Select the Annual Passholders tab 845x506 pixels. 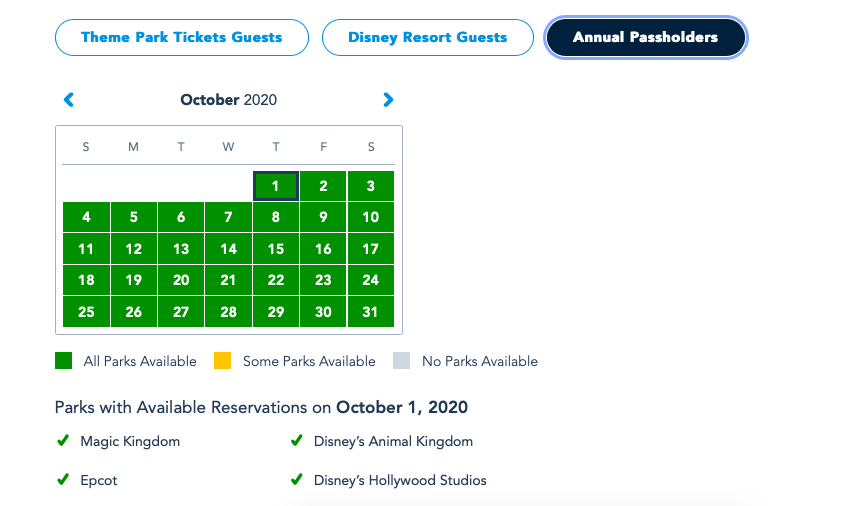645,38
